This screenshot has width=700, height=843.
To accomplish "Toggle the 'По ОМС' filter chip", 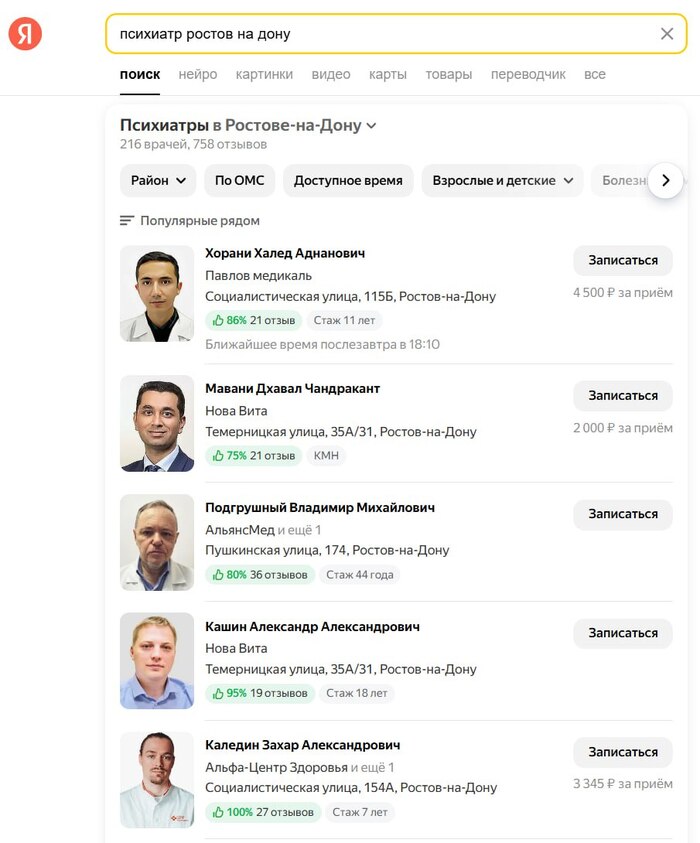I will coord(239,181).
